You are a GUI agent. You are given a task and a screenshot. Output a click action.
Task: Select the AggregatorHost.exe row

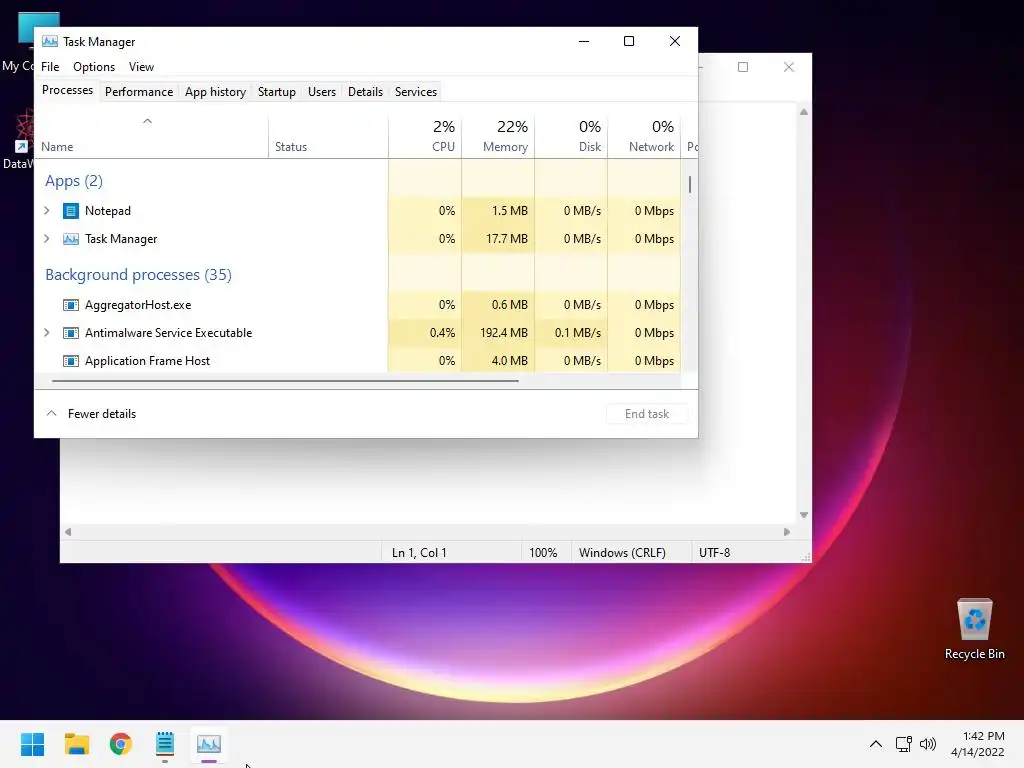(x=358, y=305)
